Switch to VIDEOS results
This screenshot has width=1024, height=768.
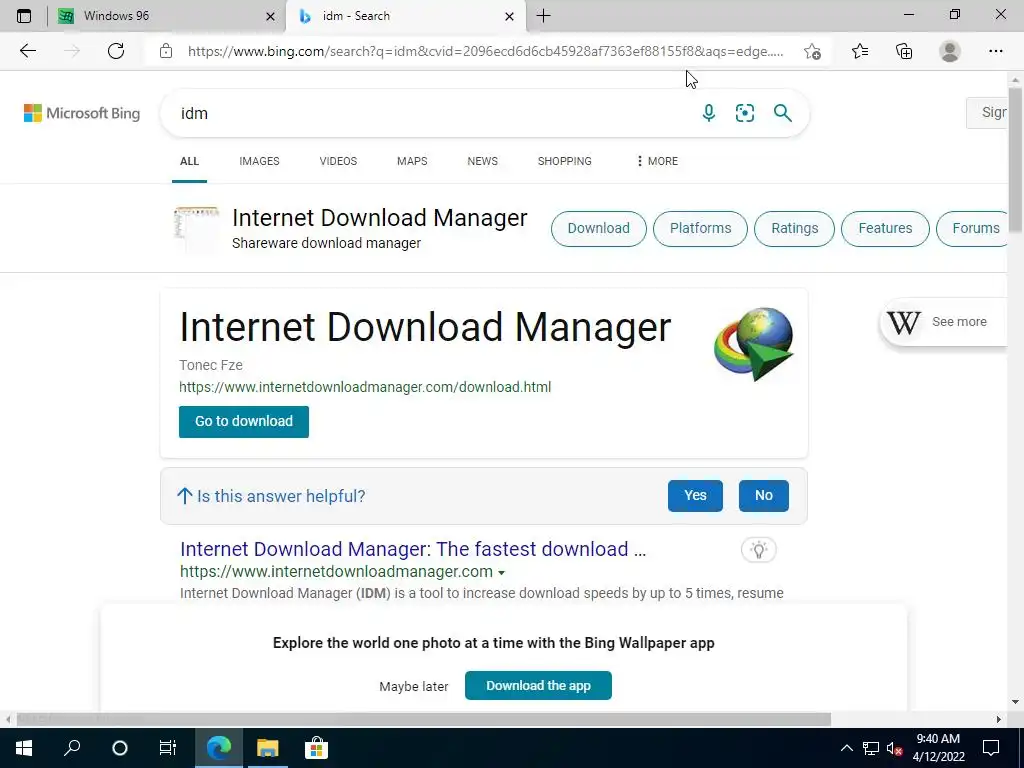point(338,161)
